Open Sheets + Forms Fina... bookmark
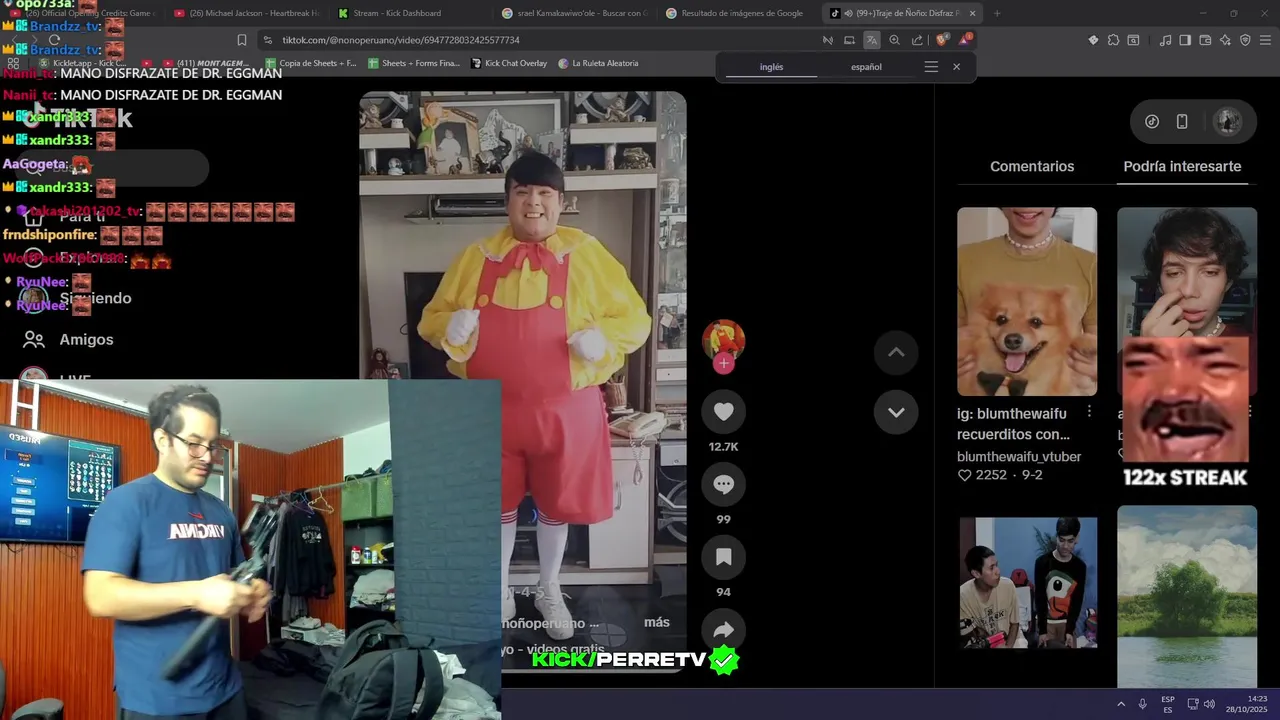The width and height of the screenshot is (1280, 720). pyautogui.click(x=414, y=63)
